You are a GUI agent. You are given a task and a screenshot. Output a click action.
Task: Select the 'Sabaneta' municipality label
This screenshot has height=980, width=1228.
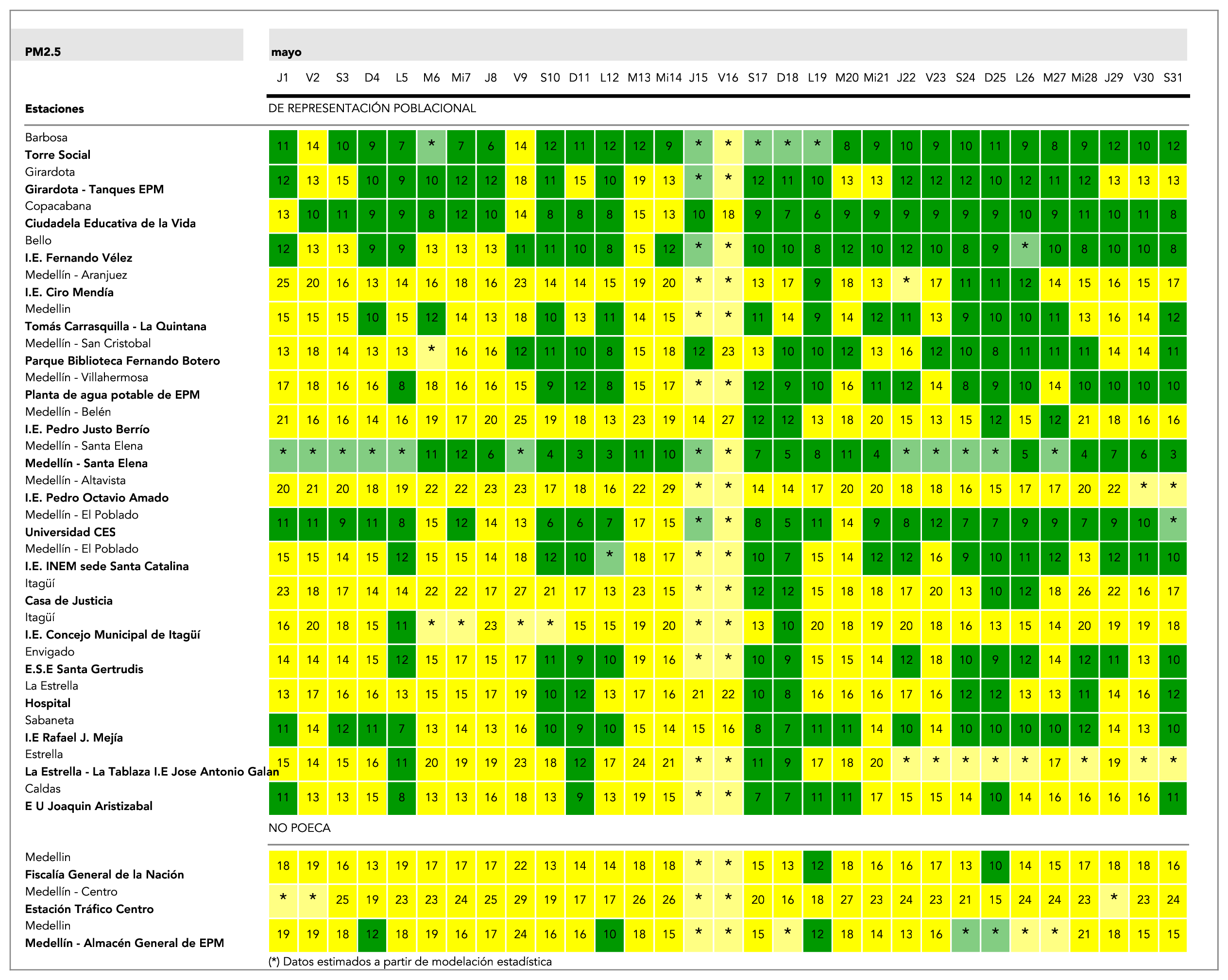click(x=50, y=720)
